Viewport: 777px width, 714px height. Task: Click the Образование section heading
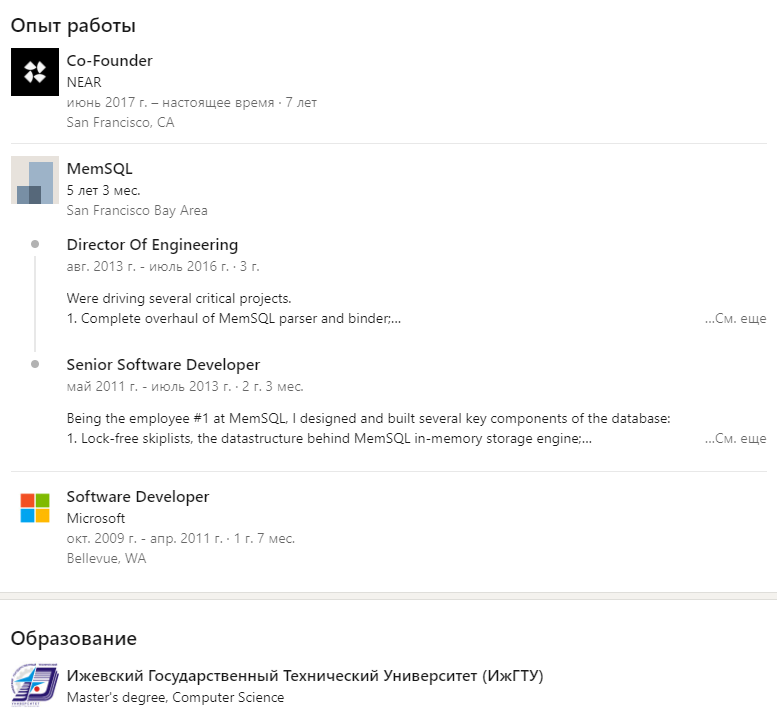click(x=73, y=638)
